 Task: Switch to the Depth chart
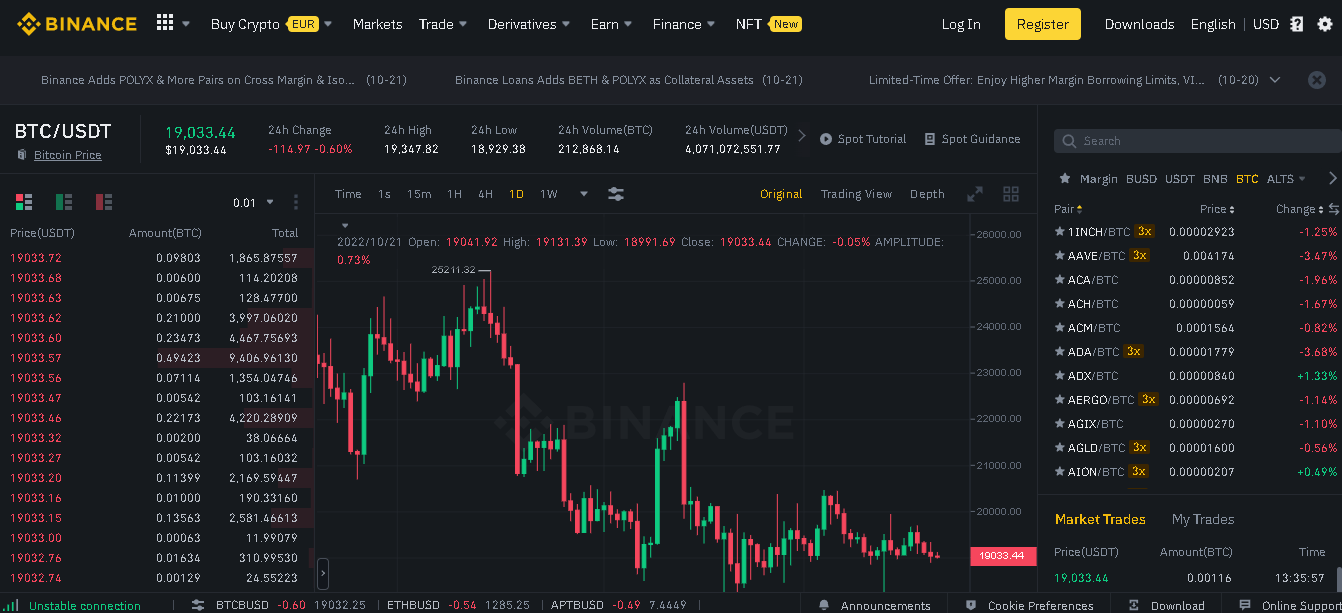927,194
